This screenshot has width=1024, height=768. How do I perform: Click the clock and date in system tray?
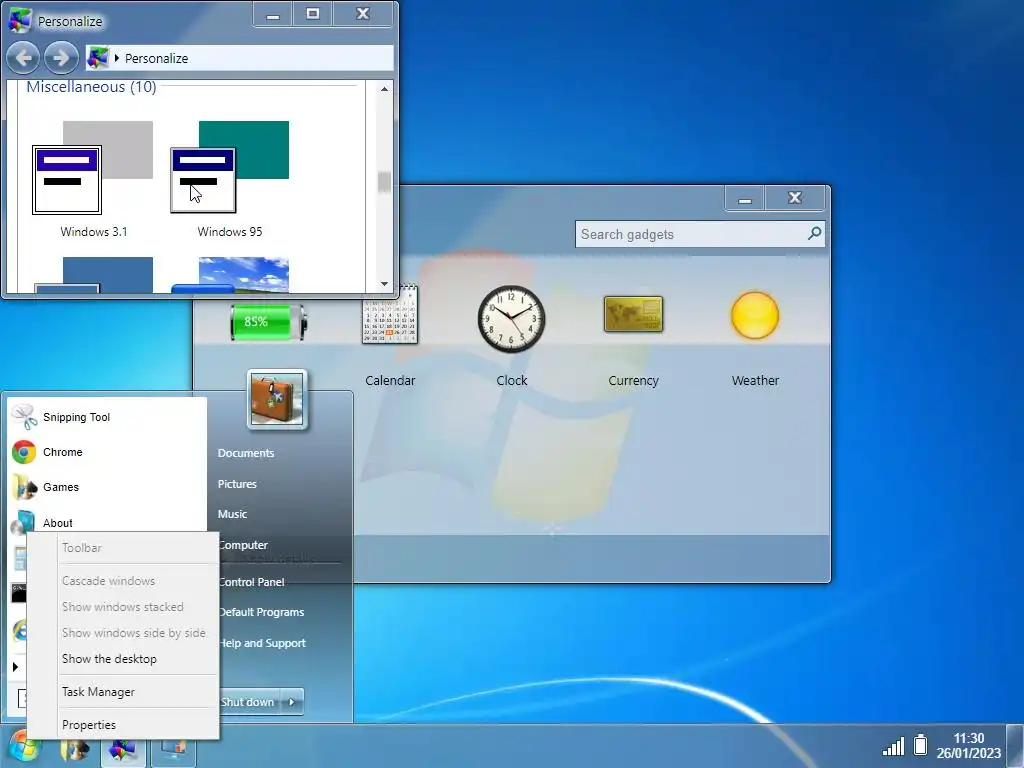click(968, 745)
